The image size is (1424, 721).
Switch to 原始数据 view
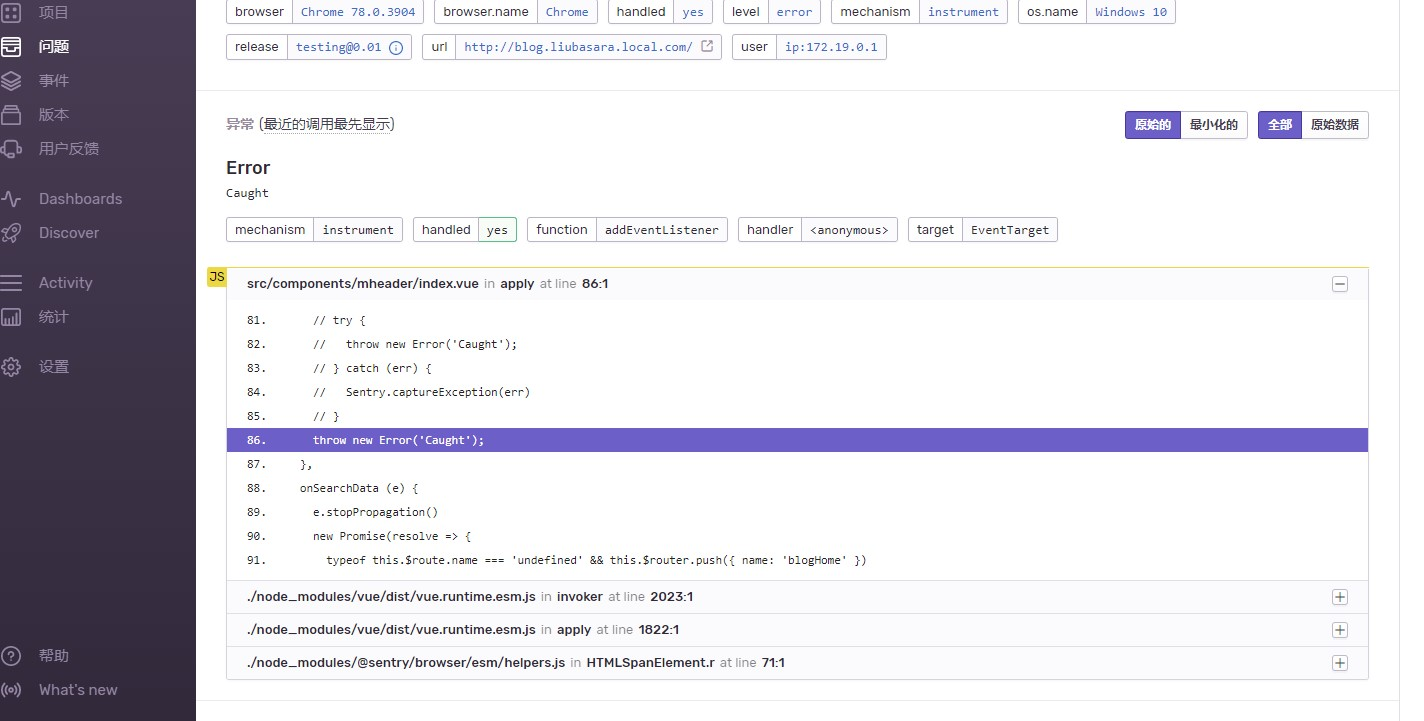tap(1335, 125)
